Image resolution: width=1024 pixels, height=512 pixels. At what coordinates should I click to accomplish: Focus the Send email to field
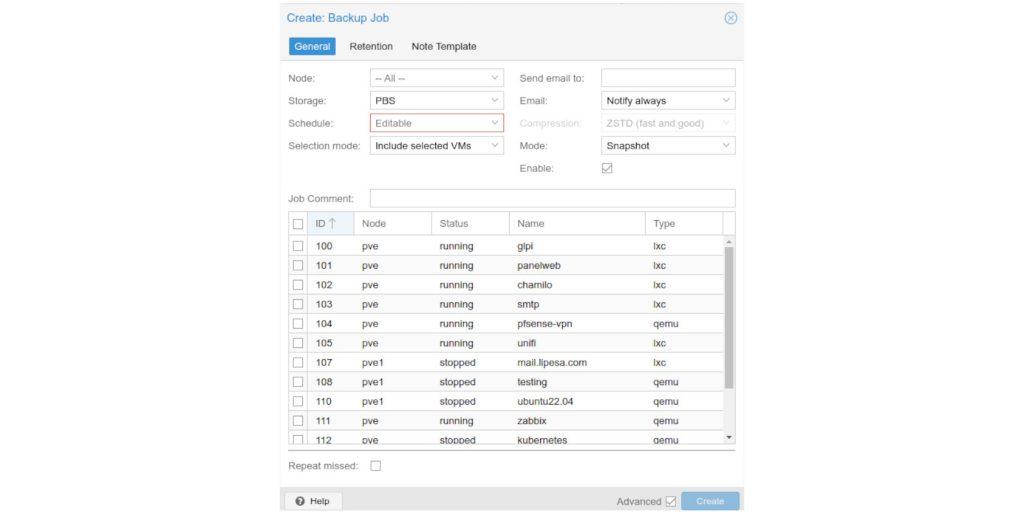click(668, 78)
